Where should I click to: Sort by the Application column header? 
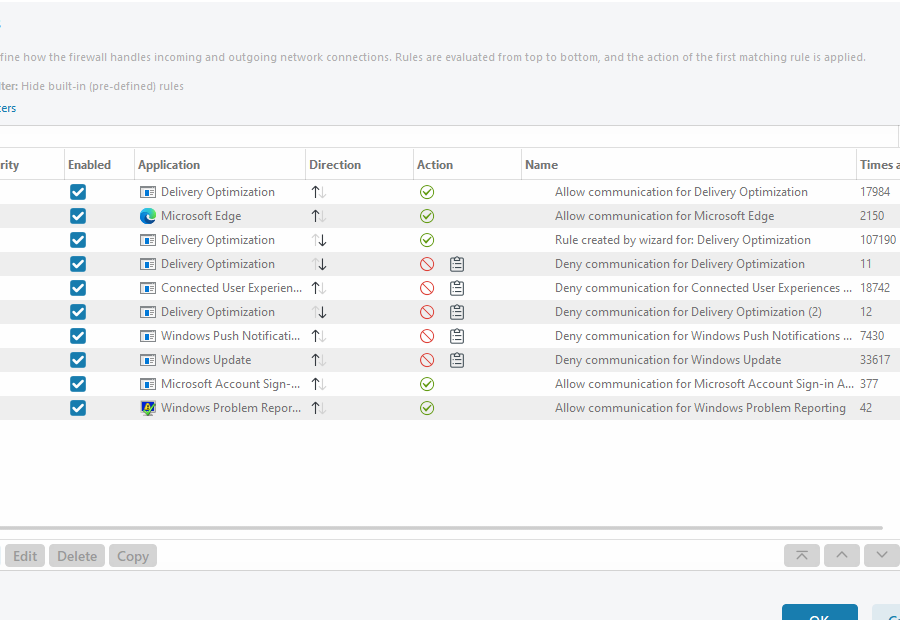(220, 165)
